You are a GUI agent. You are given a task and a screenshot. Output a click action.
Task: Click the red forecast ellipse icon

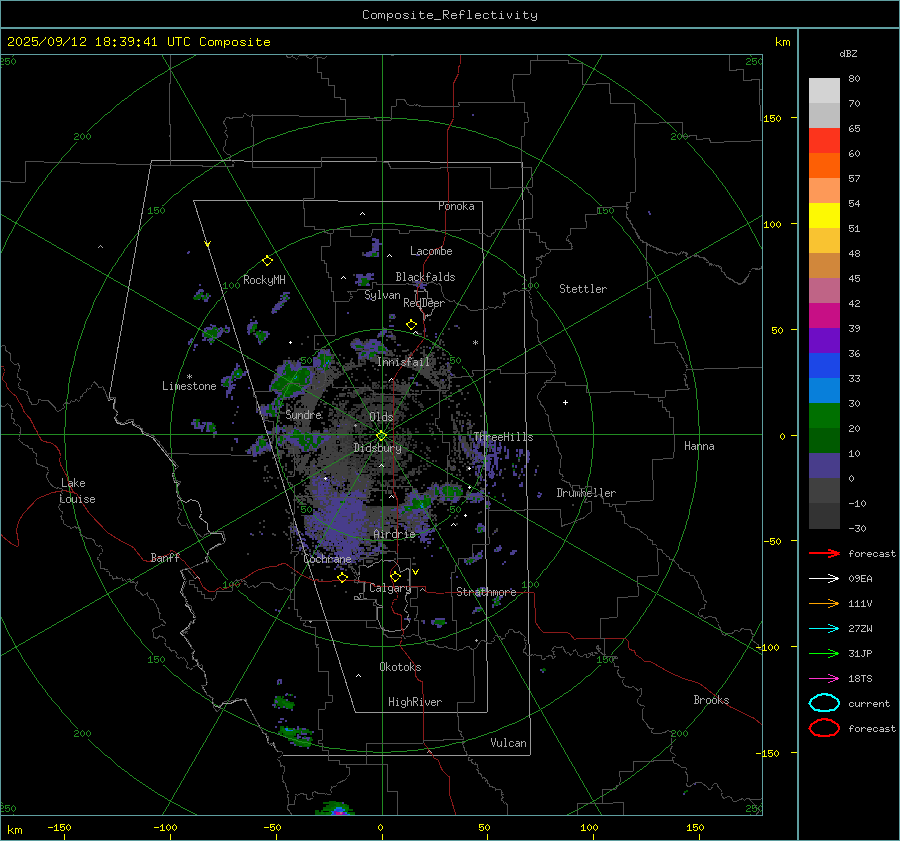coord(824,728)
